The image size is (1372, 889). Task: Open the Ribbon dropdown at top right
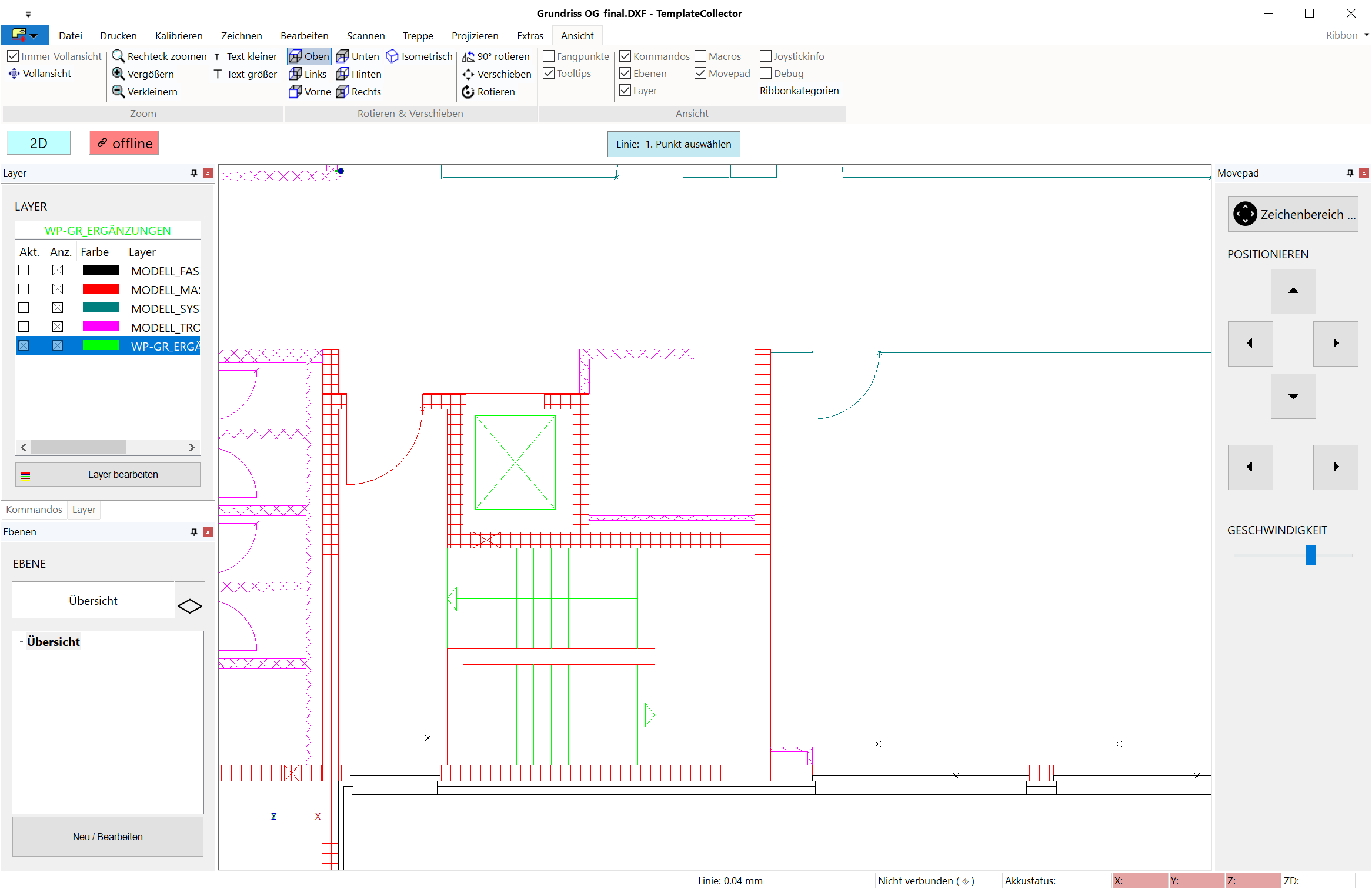[1366, 35]
